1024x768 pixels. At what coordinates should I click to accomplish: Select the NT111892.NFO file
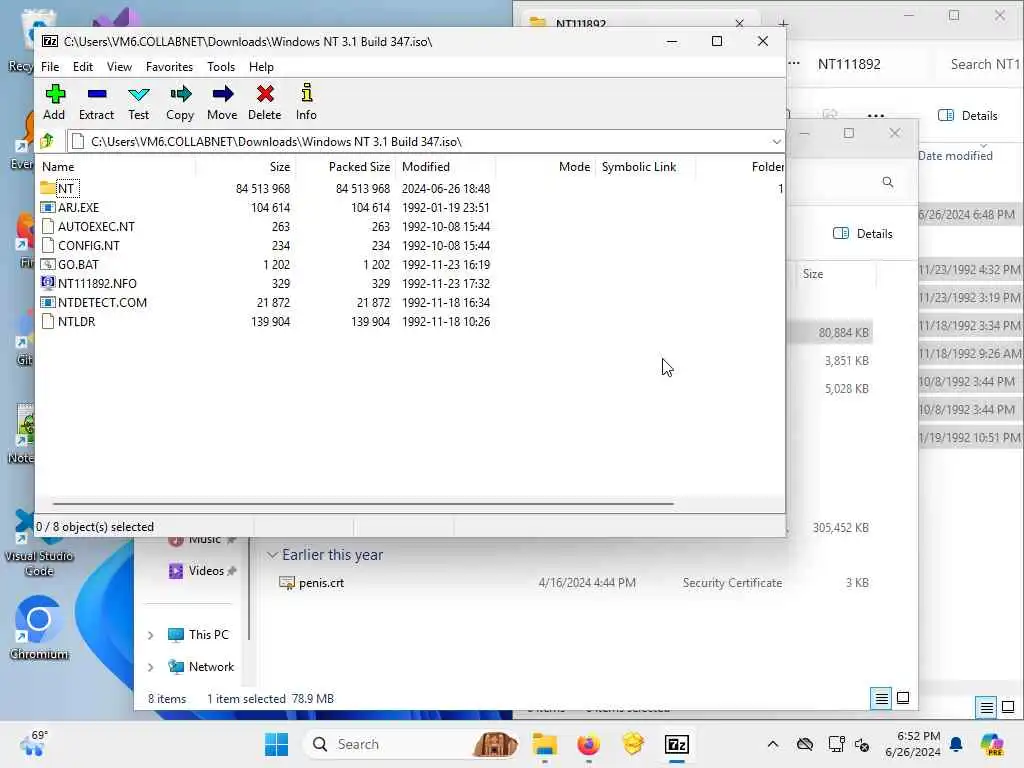coord(97,283)
